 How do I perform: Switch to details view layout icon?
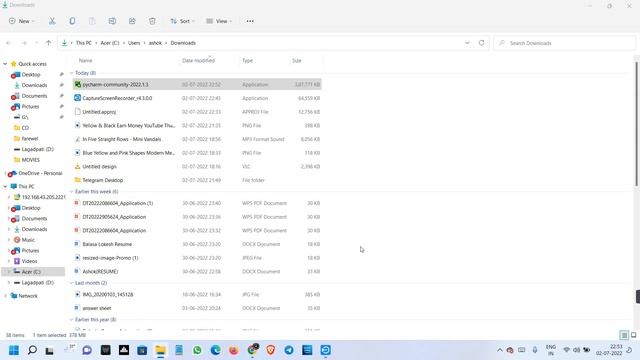624,335
